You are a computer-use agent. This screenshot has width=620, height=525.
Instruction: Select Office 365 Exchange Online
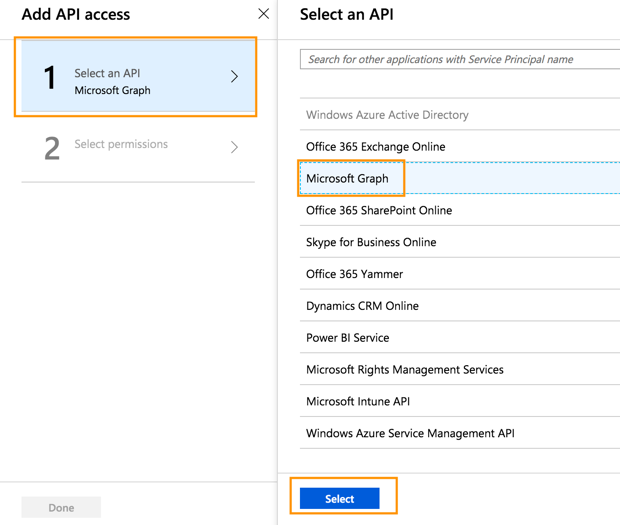[375, 147]
